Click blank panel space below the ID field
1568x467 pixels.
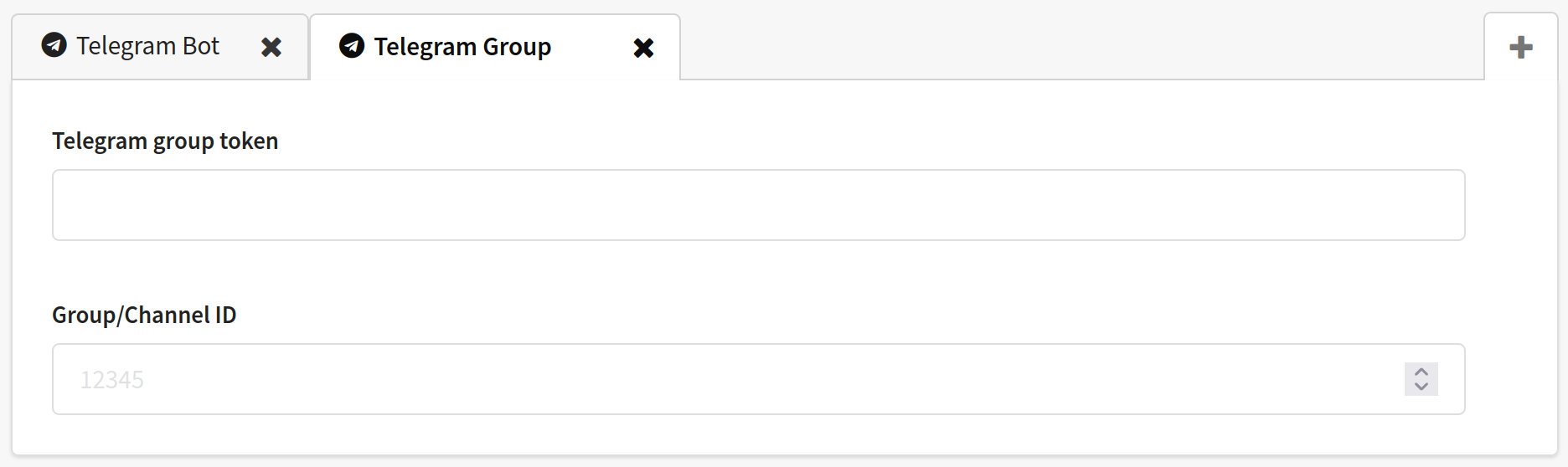[758, 434]
